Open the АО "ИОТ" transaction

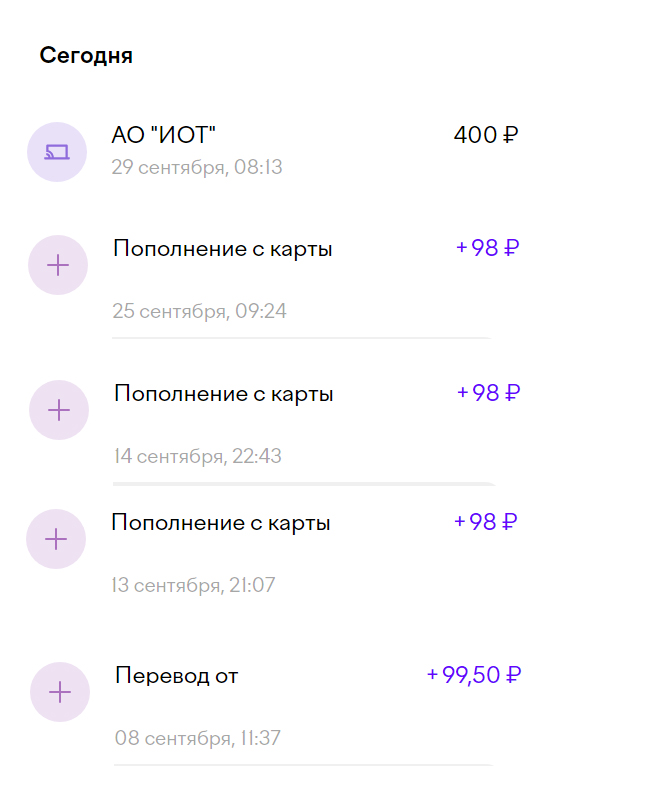click(164, 135)
